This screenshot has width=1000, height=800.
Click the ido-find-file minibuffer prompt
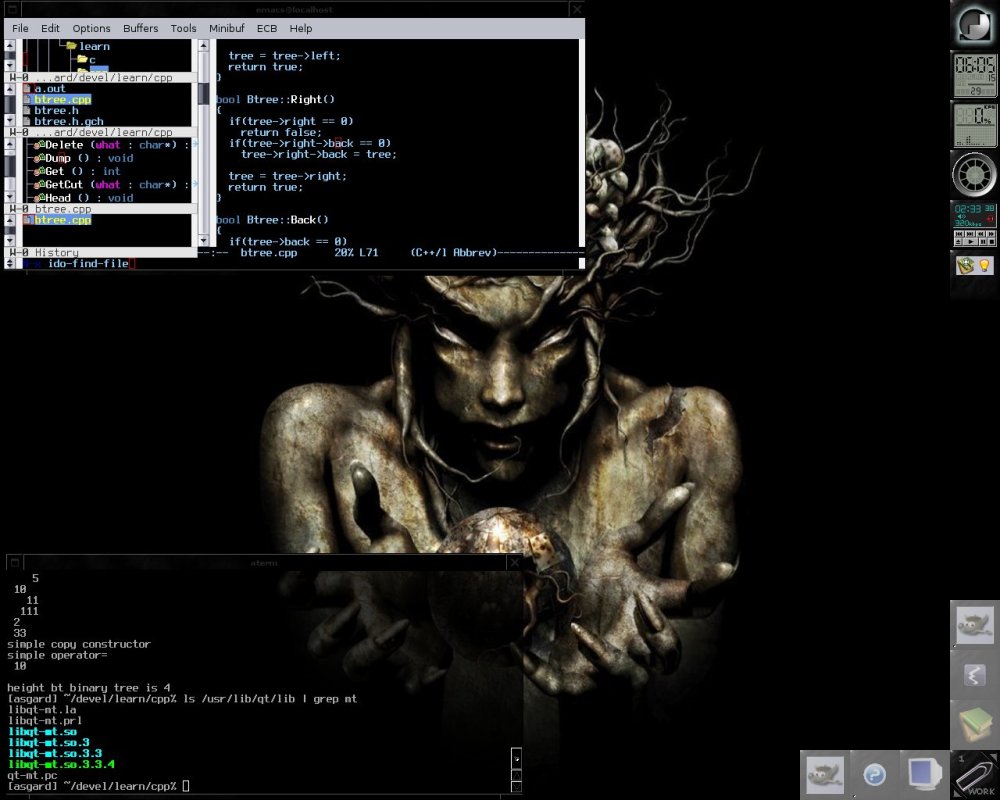coord(88,263)
